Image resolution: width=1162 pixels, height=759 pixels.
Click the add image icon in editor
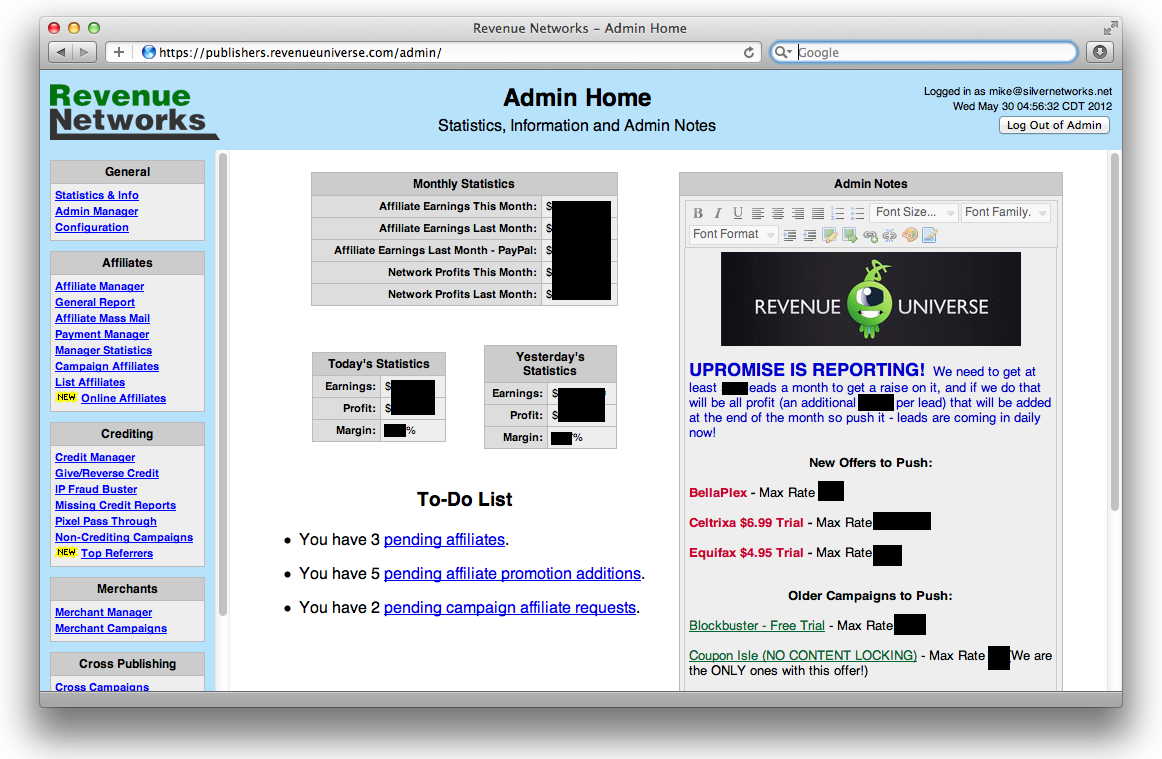click(830, 235)
